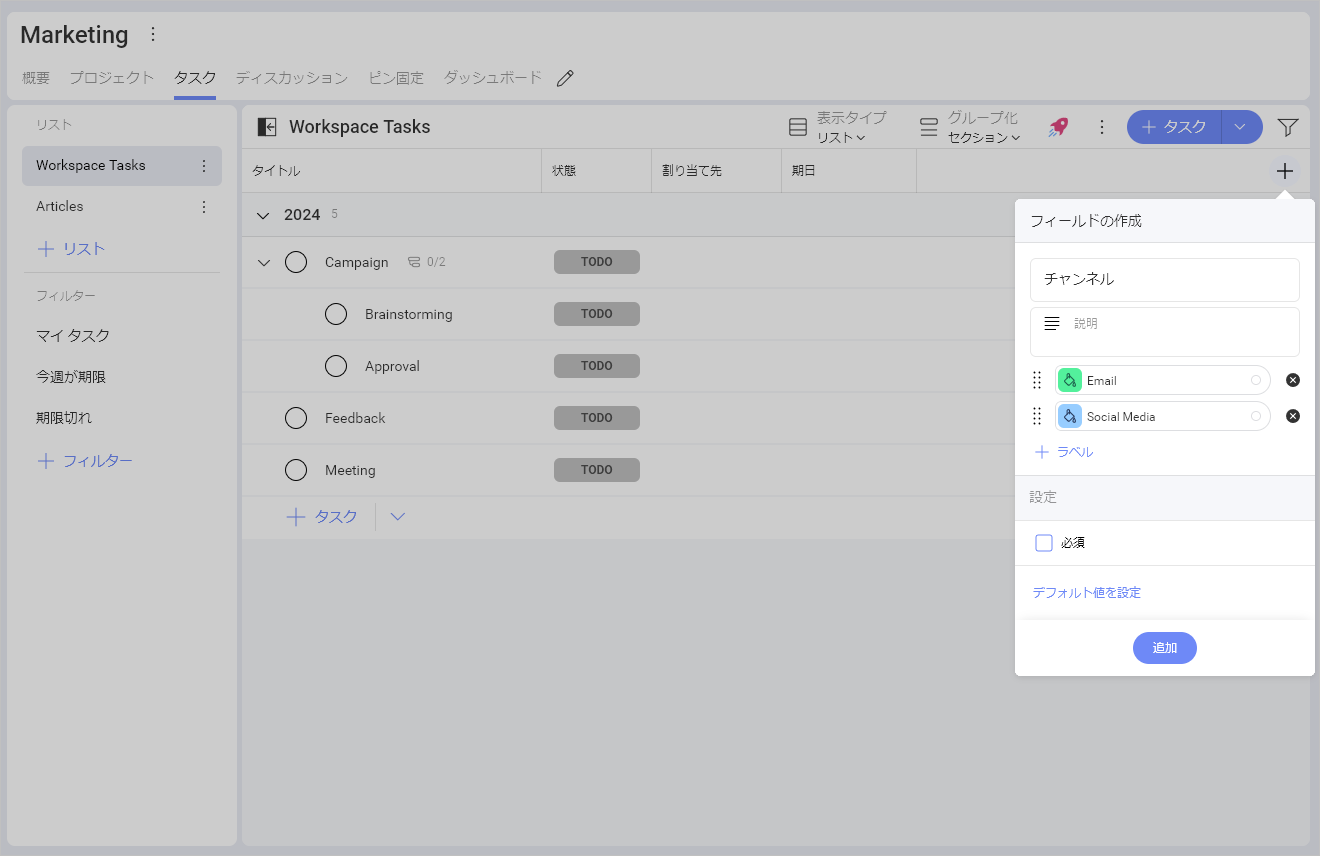Collapse the Campaign subtasks
This screenshot has width=1320, height=856.
pos(264,262)
